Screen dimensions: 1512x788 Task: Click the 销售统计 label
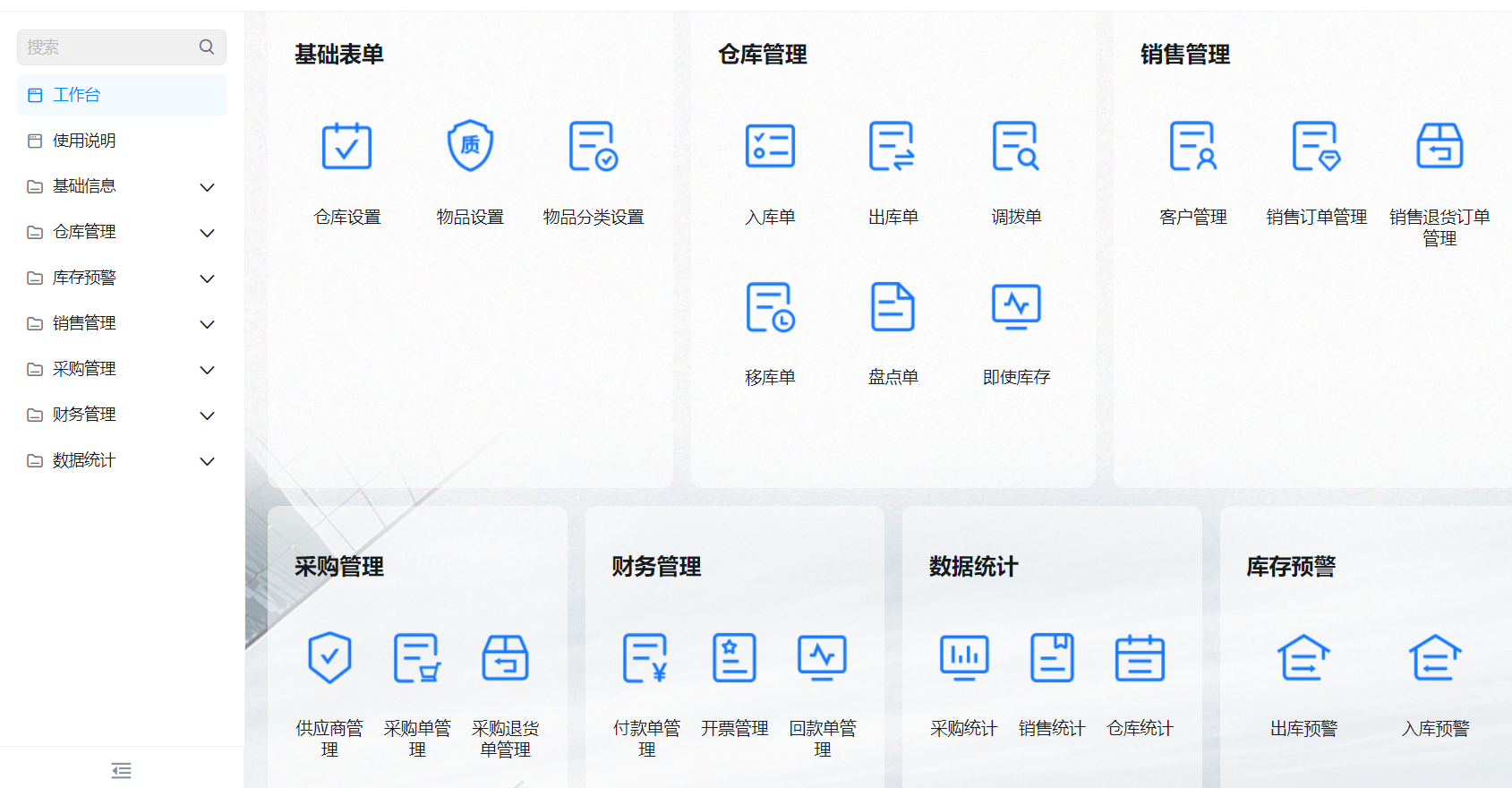[1052, 728]
